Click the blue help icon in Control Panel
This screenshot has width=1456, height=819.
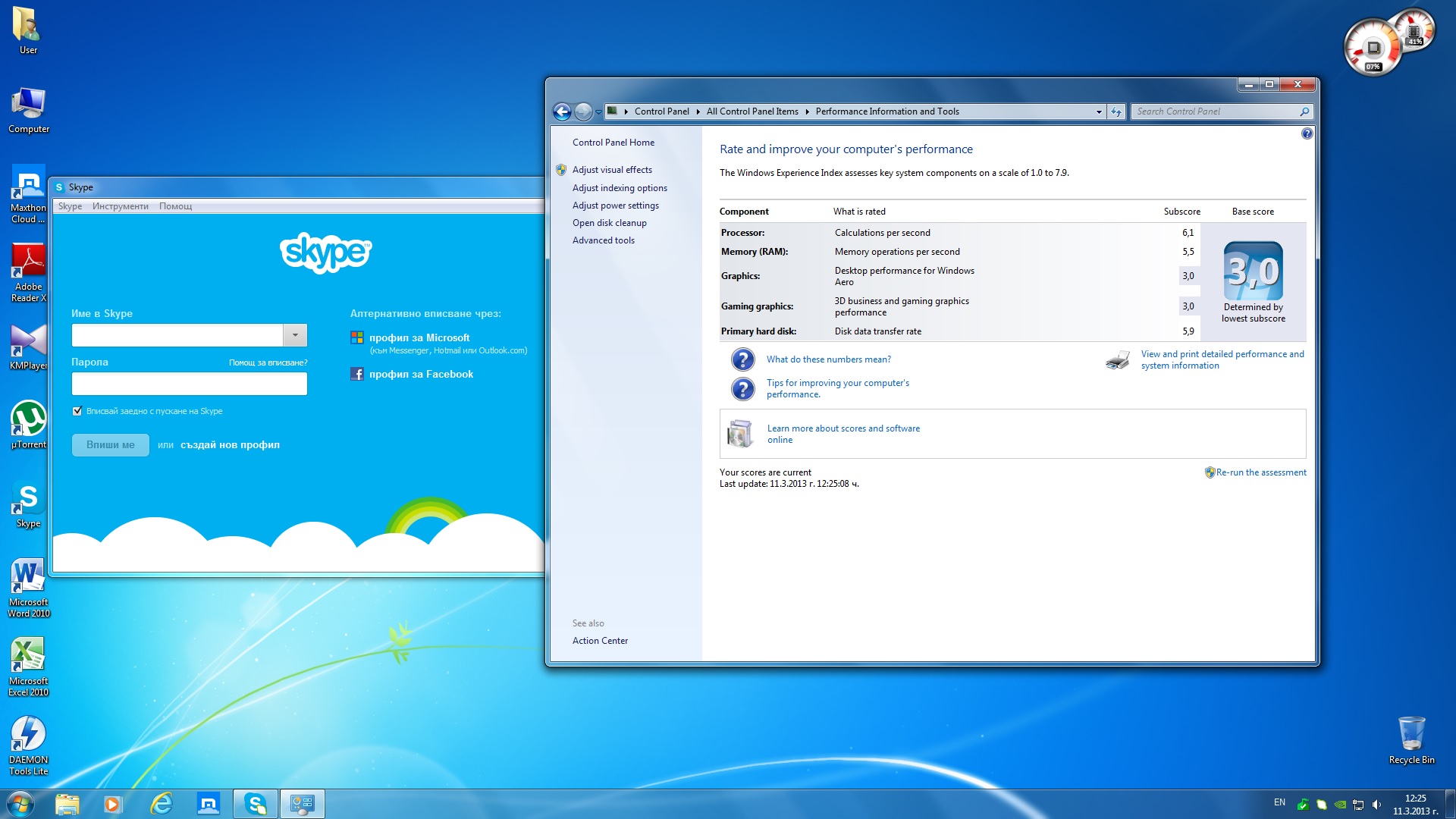[x=1307, y=133]
